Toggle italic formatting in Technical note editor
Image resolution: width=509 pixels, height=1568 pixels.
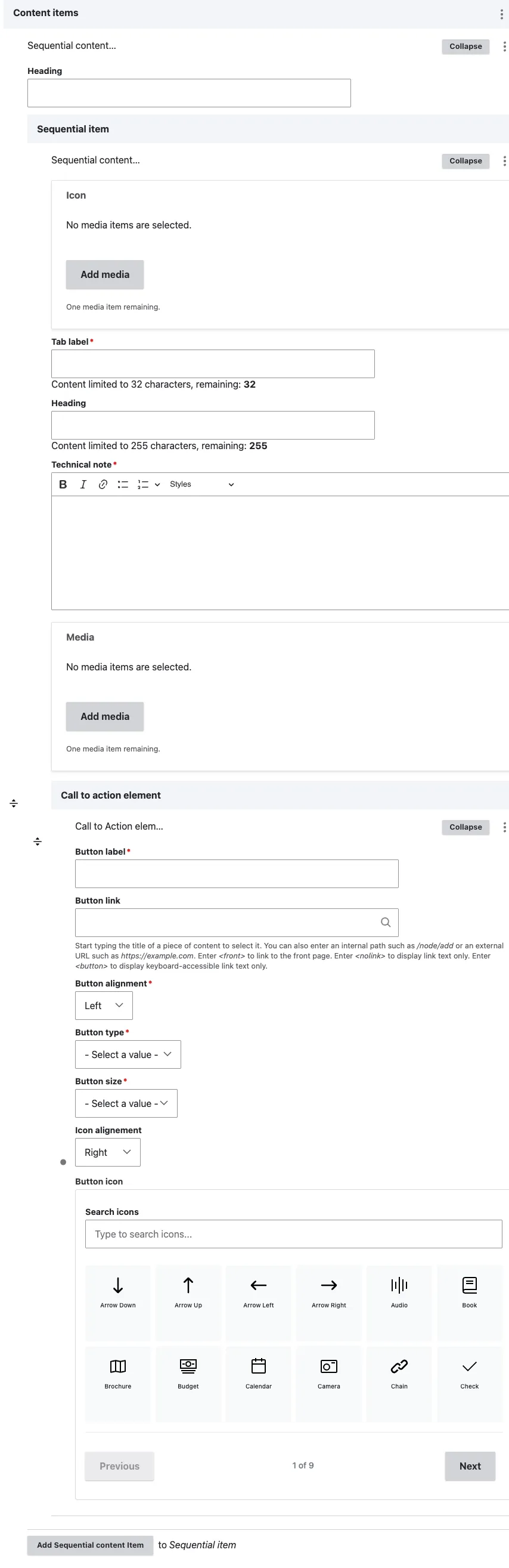83,484
